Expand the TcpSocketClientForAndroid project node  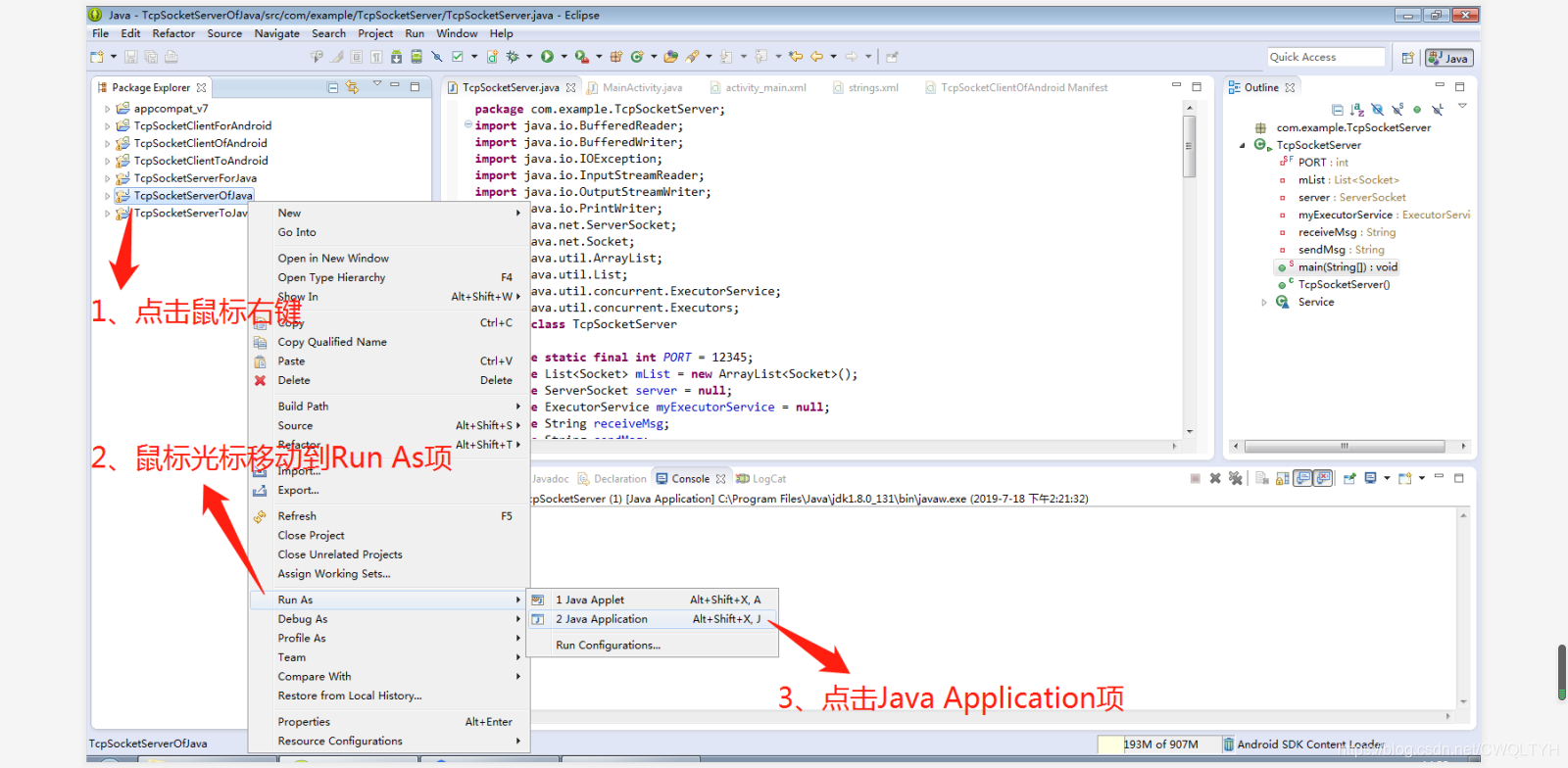coord(108,126)
